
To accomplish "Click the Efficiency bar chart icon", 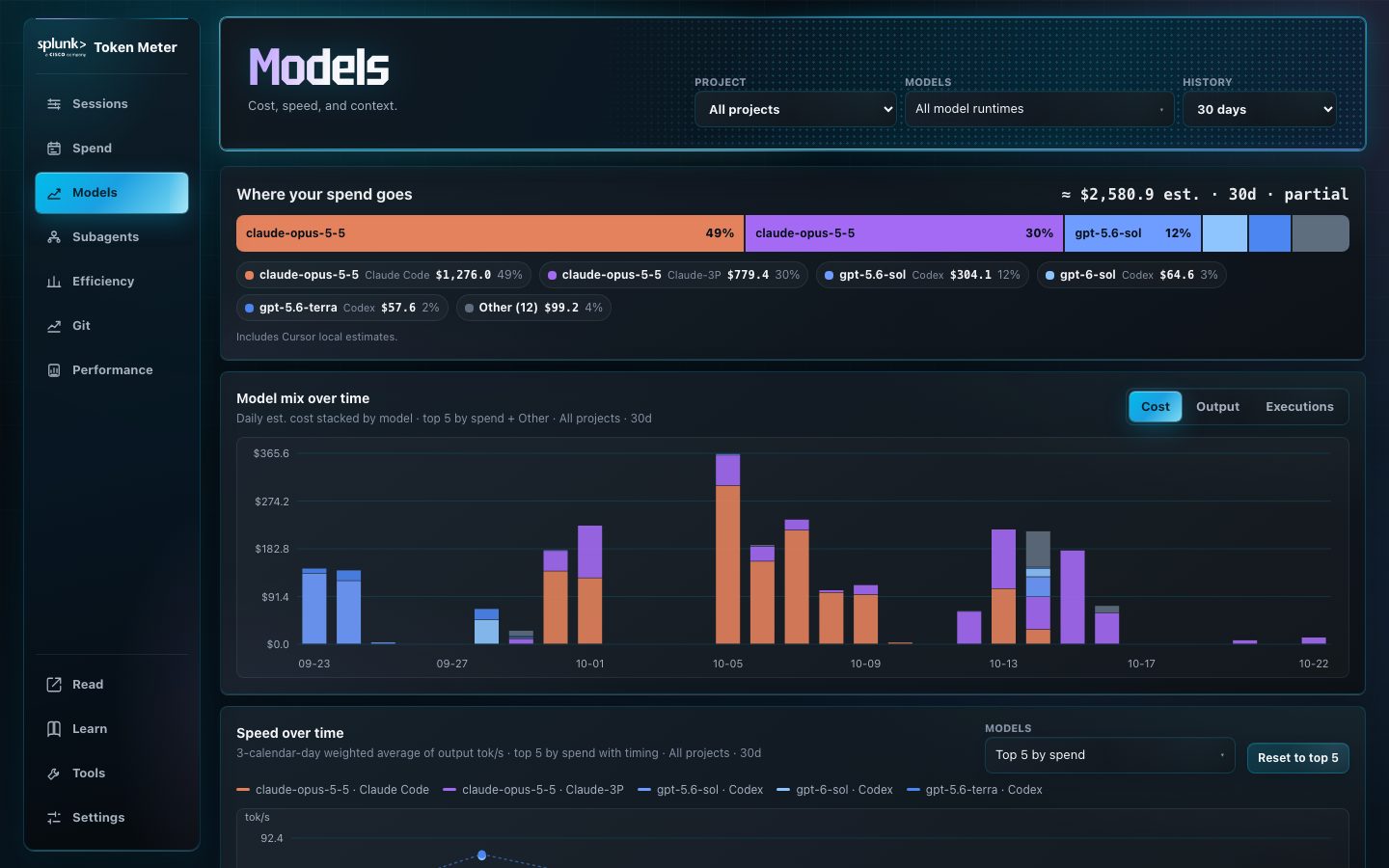I will coord(54,282).
